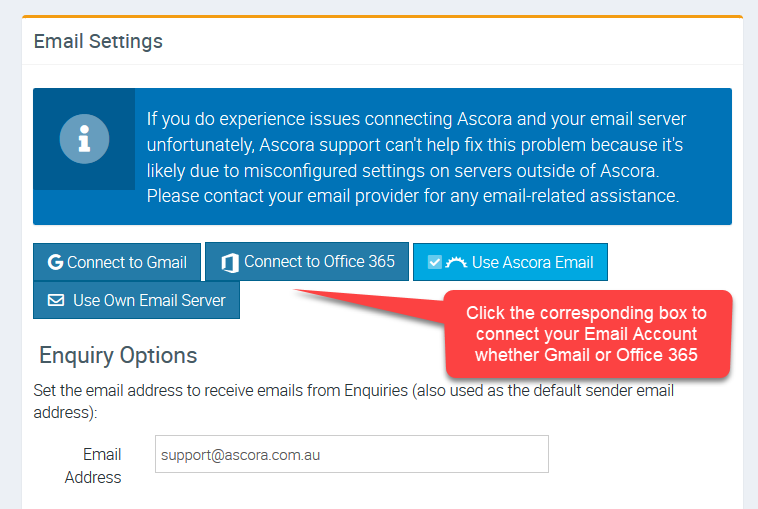Click the Google G icon on the Gmail button
This screenshot has width=758, height=509.
[x=56, y=263]
